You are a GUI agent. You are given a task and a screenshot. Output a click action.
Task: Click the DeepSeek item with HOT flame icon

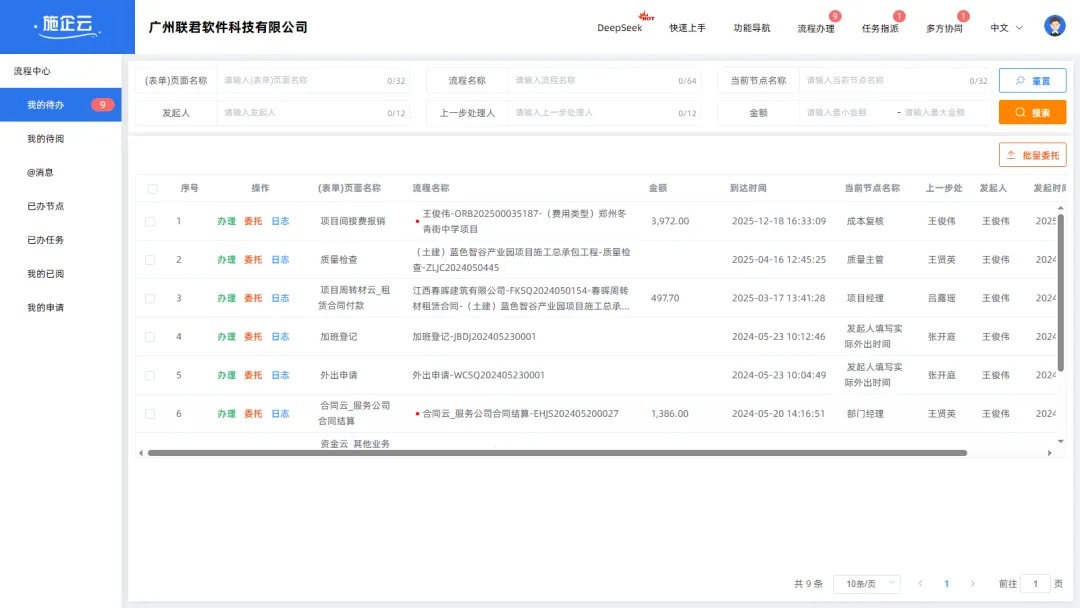tap(622, 28)
